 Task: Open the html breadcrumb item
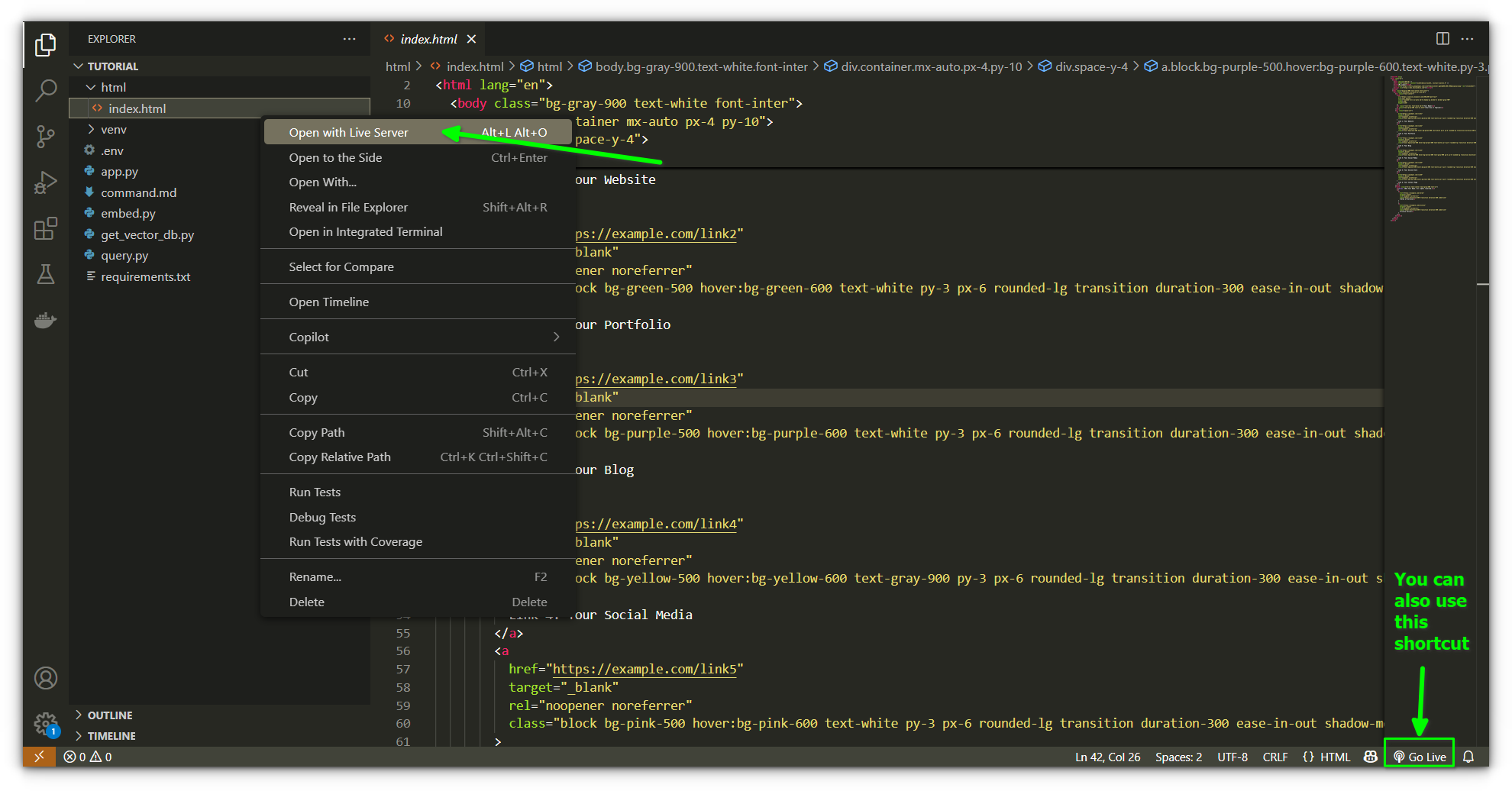tap(398, 66)
